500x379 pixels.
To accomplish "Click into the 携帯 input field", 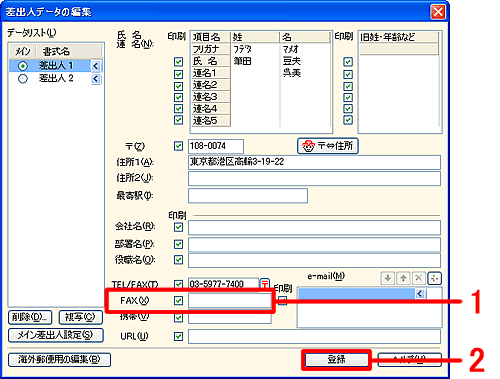I will (230, 318).
